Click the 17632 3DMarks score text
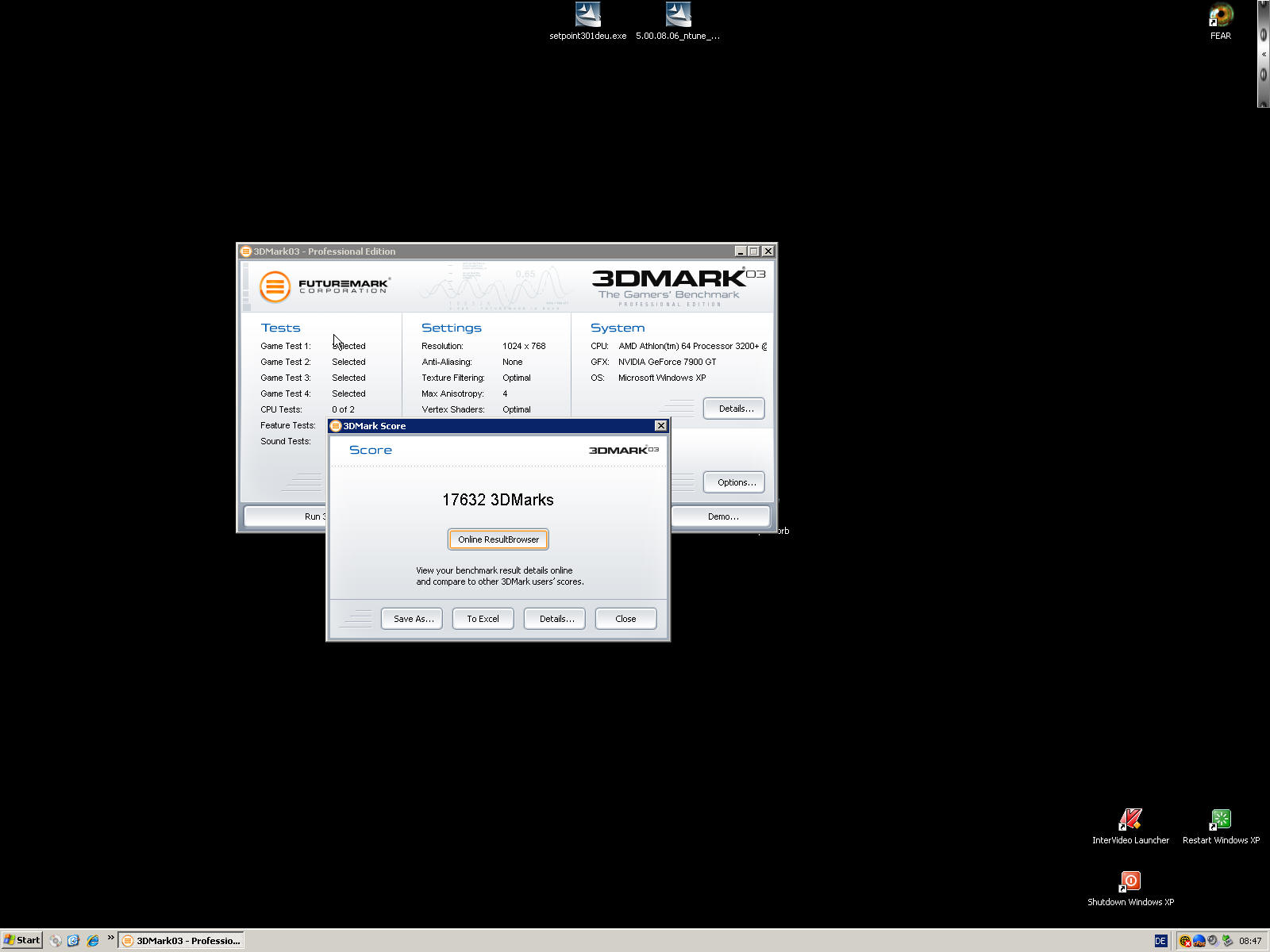1270x952 pixels. click(498, 500)
